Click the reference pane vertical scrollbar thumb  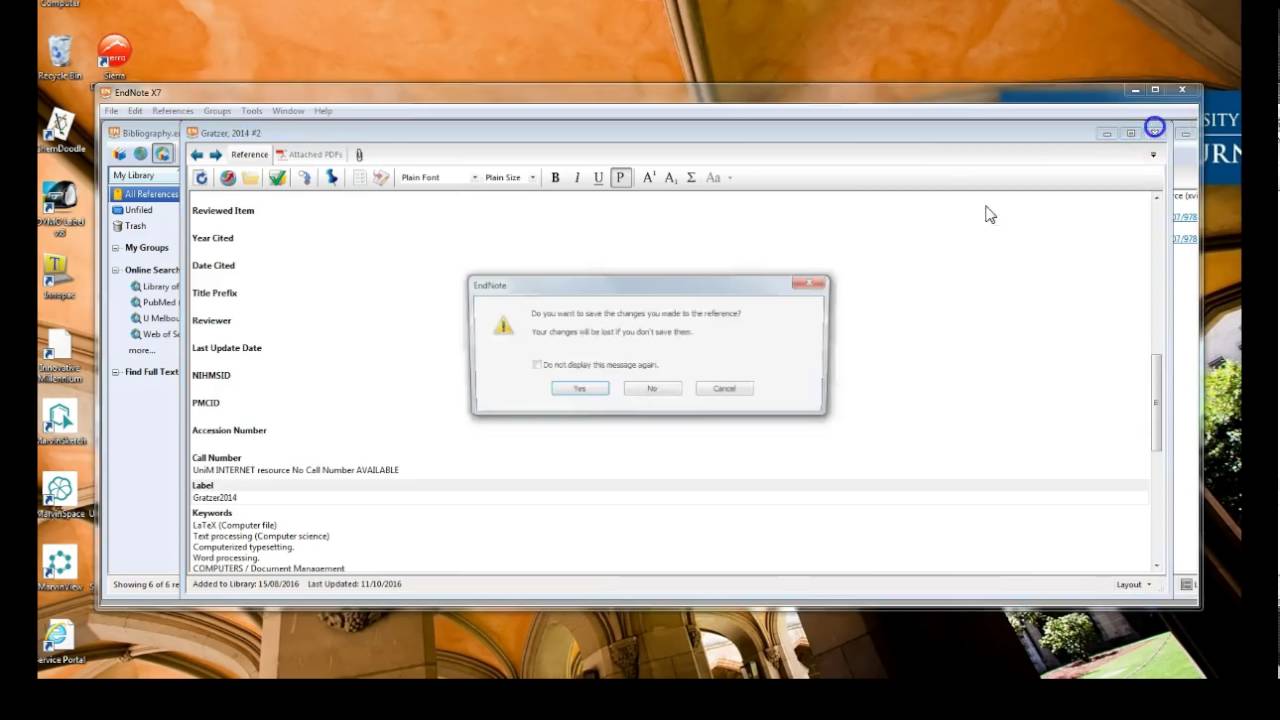coord(1157,403)
